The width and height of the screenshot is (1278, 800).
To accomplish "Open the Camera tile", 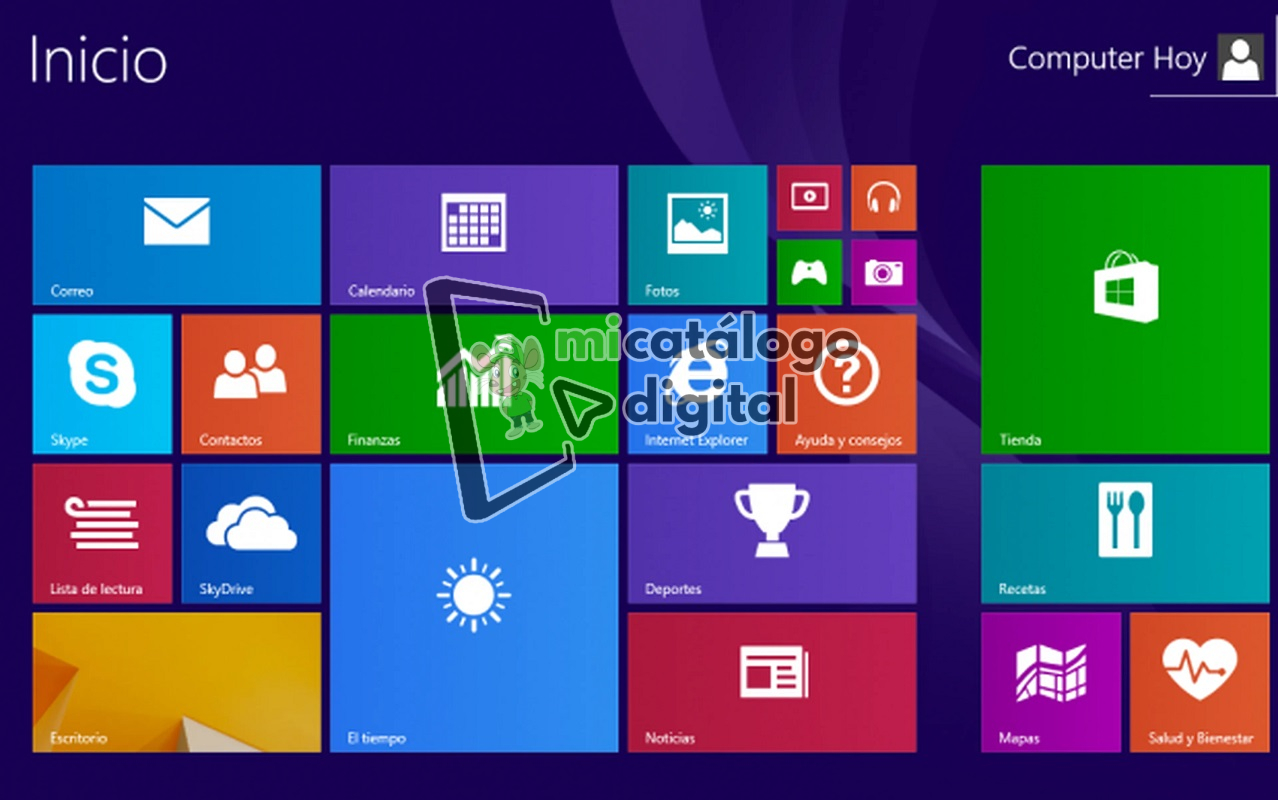I will coord(884,272).
